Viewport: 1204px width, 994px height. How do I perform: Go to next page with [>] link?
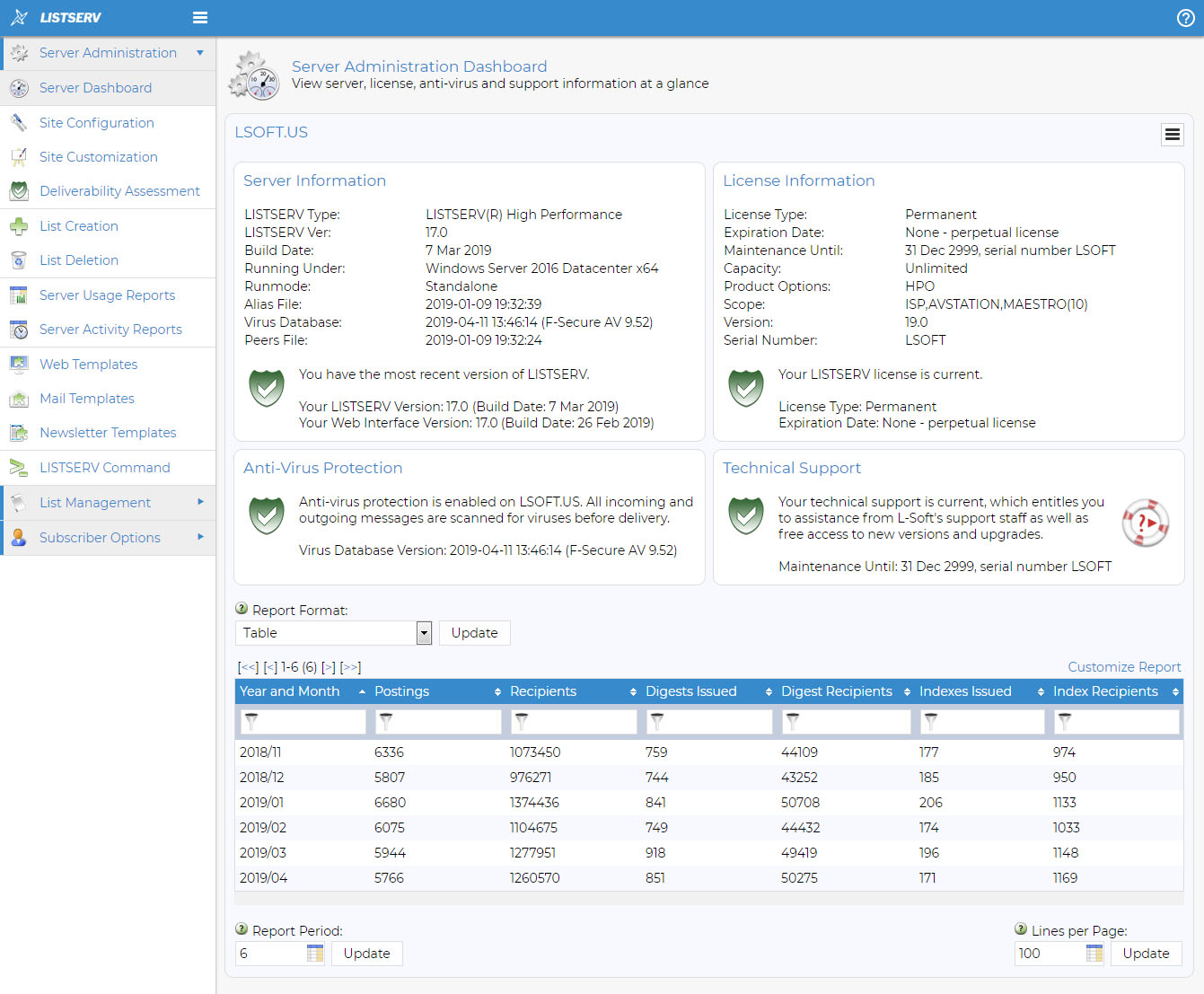(329, 667)
